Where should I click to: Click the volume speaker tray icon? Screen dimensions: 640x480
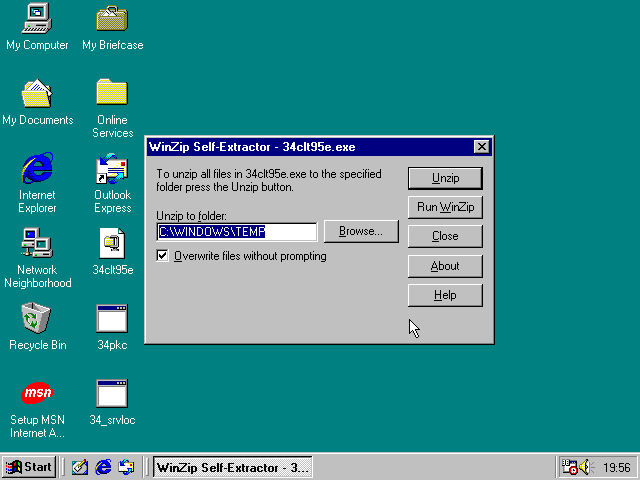pyautogui.click(x=586, y=467)
